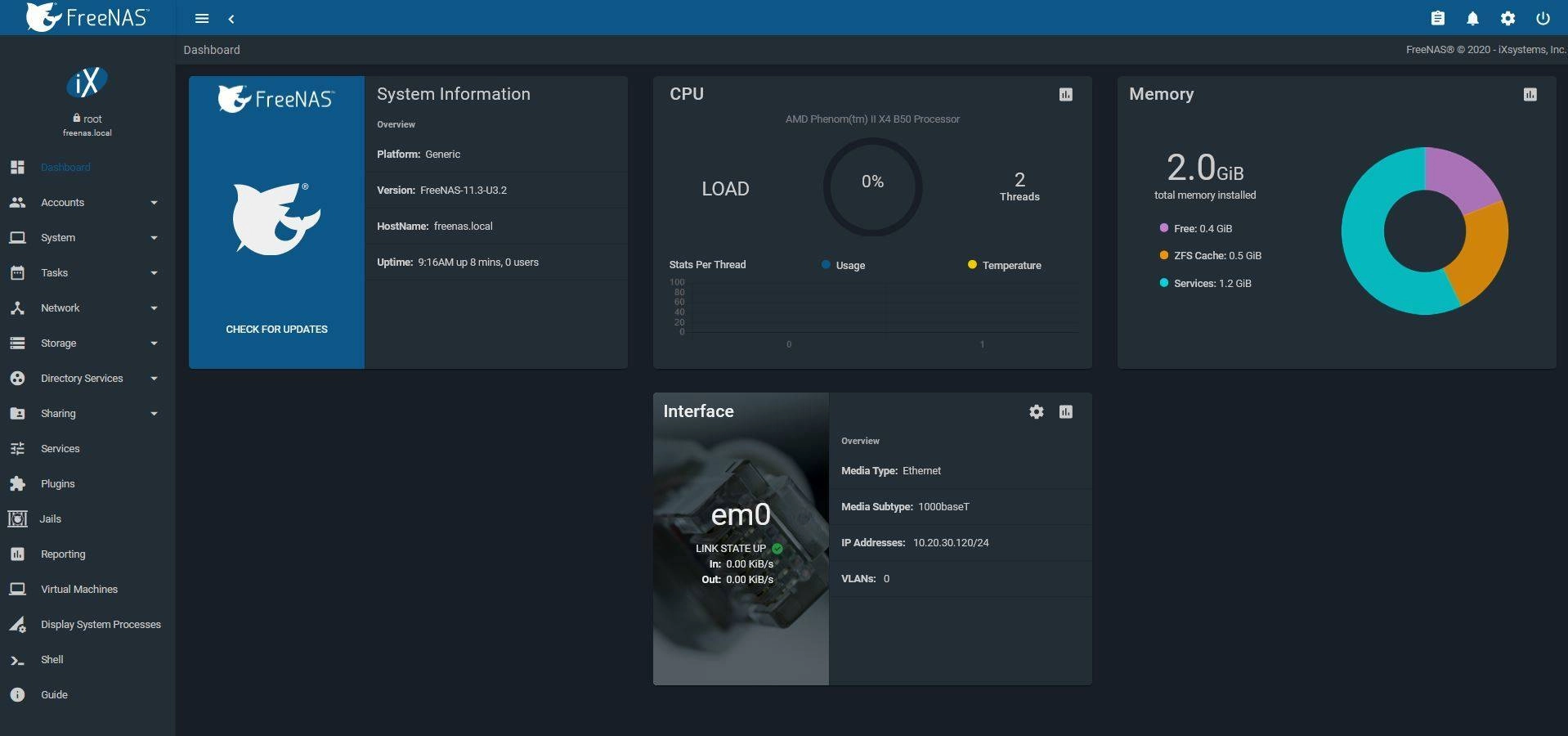Click the Usage legend blue dot
Screen dimensions: 1568x736
[x=826, y=264]
